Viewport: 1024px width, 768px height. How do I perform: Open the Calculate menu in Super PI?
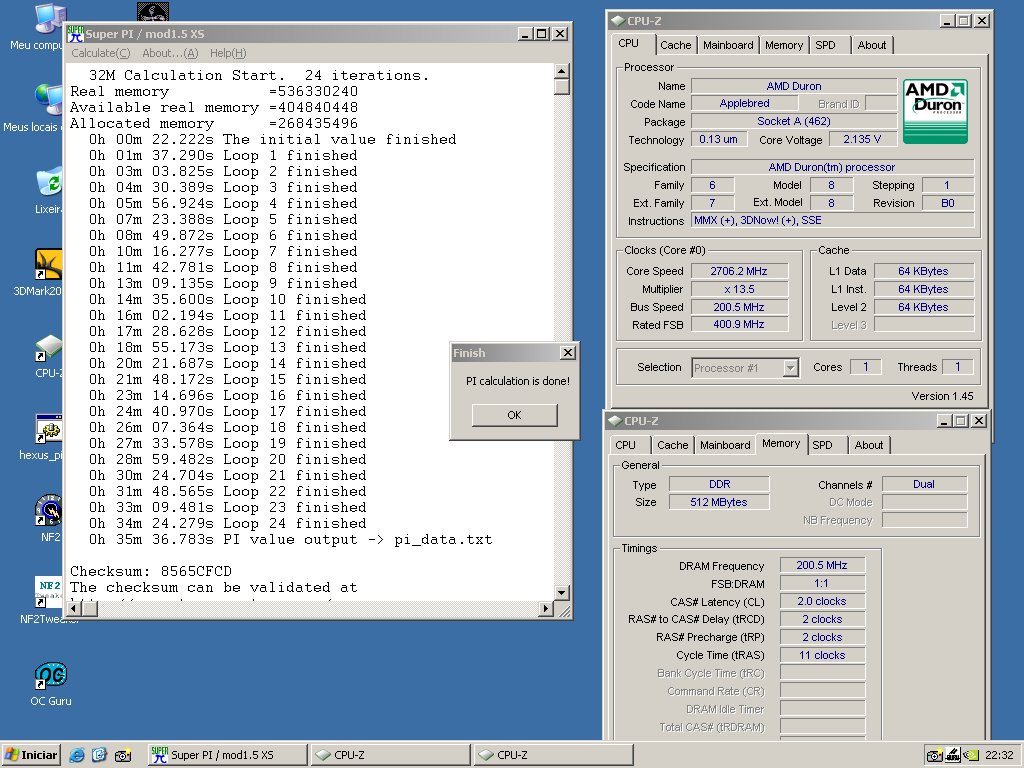[101, 54]
